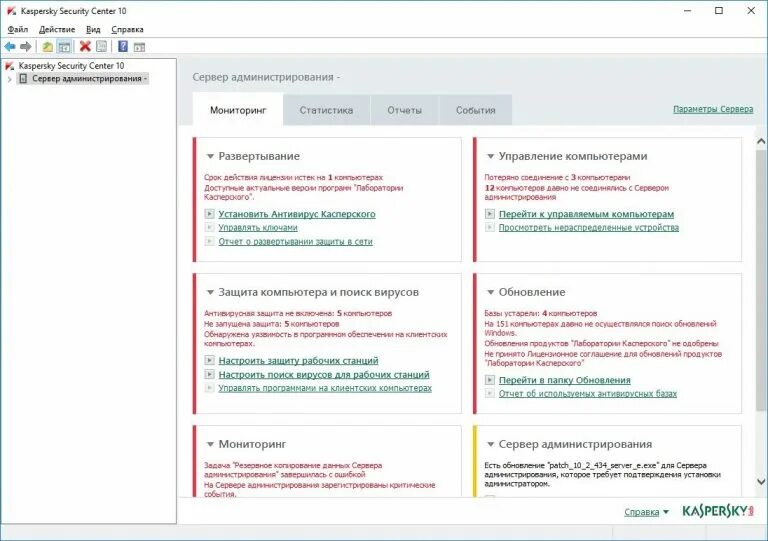Viewport: 768px width, 541px height.
Task: Go to Перейти к управляемым компьютерам link
Action: [x=586, y=214]
